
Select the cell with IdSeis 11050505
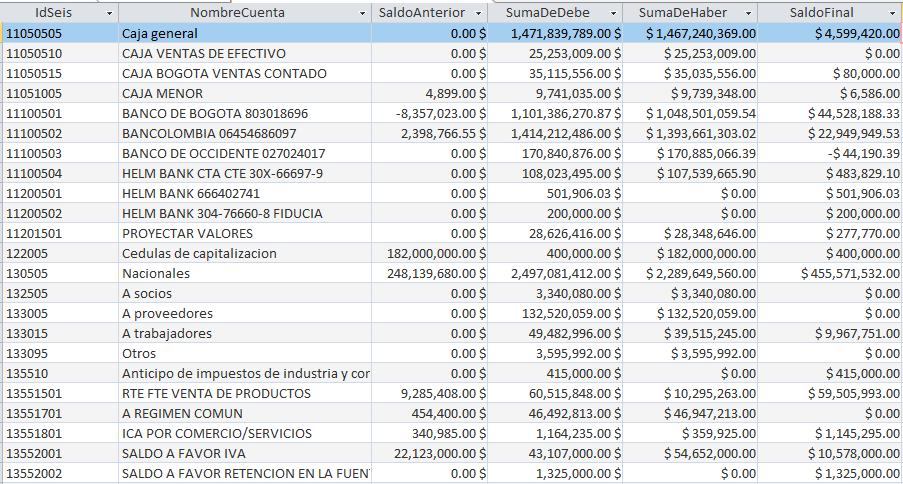click(60, 33)
